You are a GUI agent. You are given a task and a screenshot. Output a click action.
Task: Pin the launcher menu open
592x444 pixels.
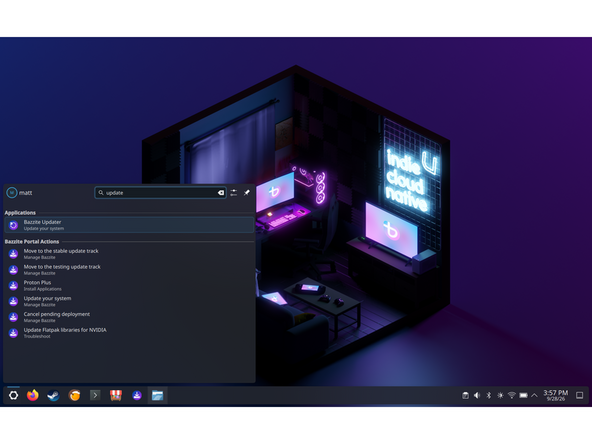247,193
